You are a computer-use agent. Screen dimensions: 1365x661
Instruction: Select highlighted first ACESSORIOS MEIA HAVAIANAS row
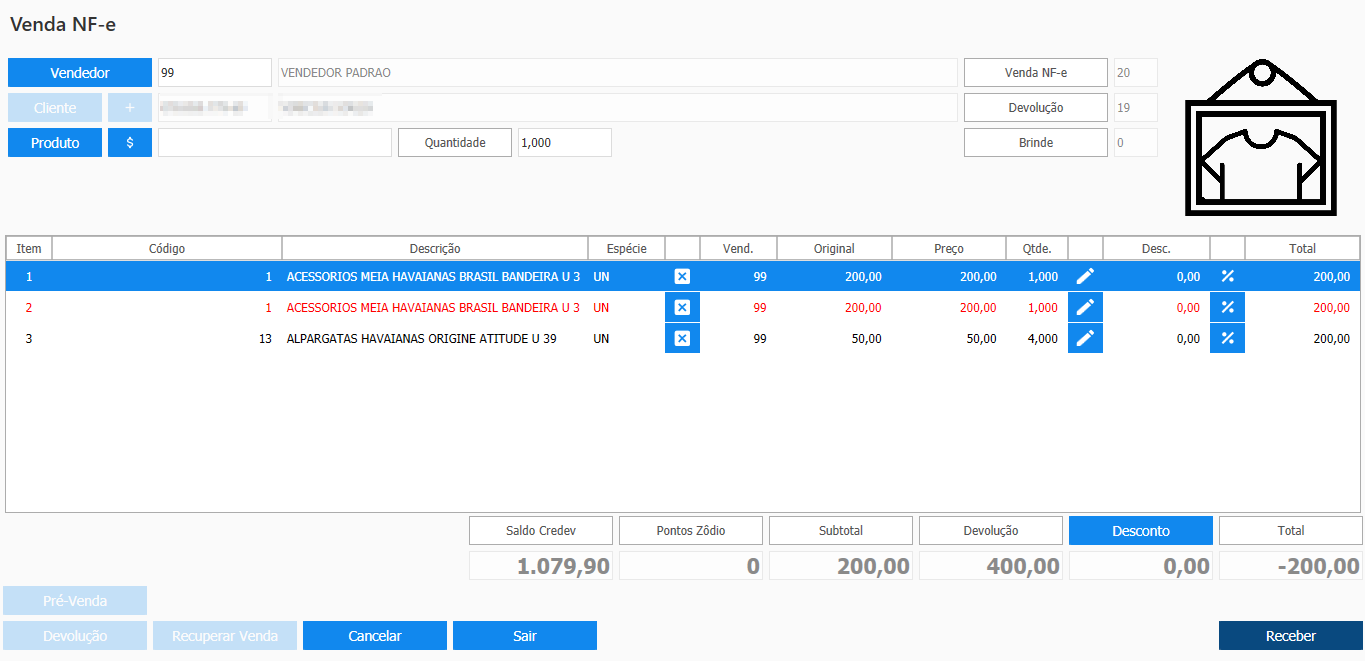tap(682, 277)
